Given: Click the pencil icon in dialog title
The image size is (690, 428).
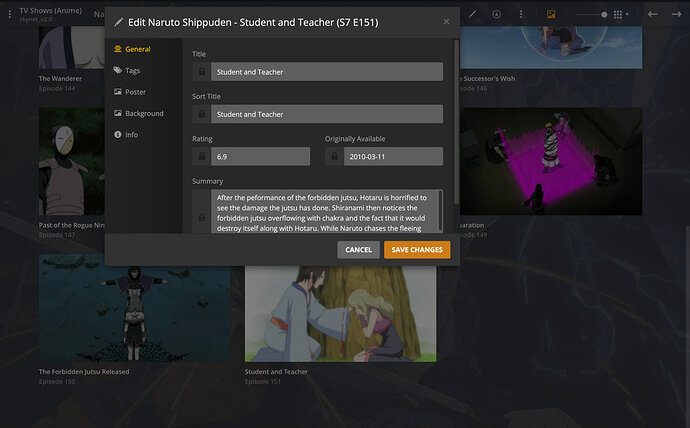Looking at the screenshot, I should tap(118, 22).
